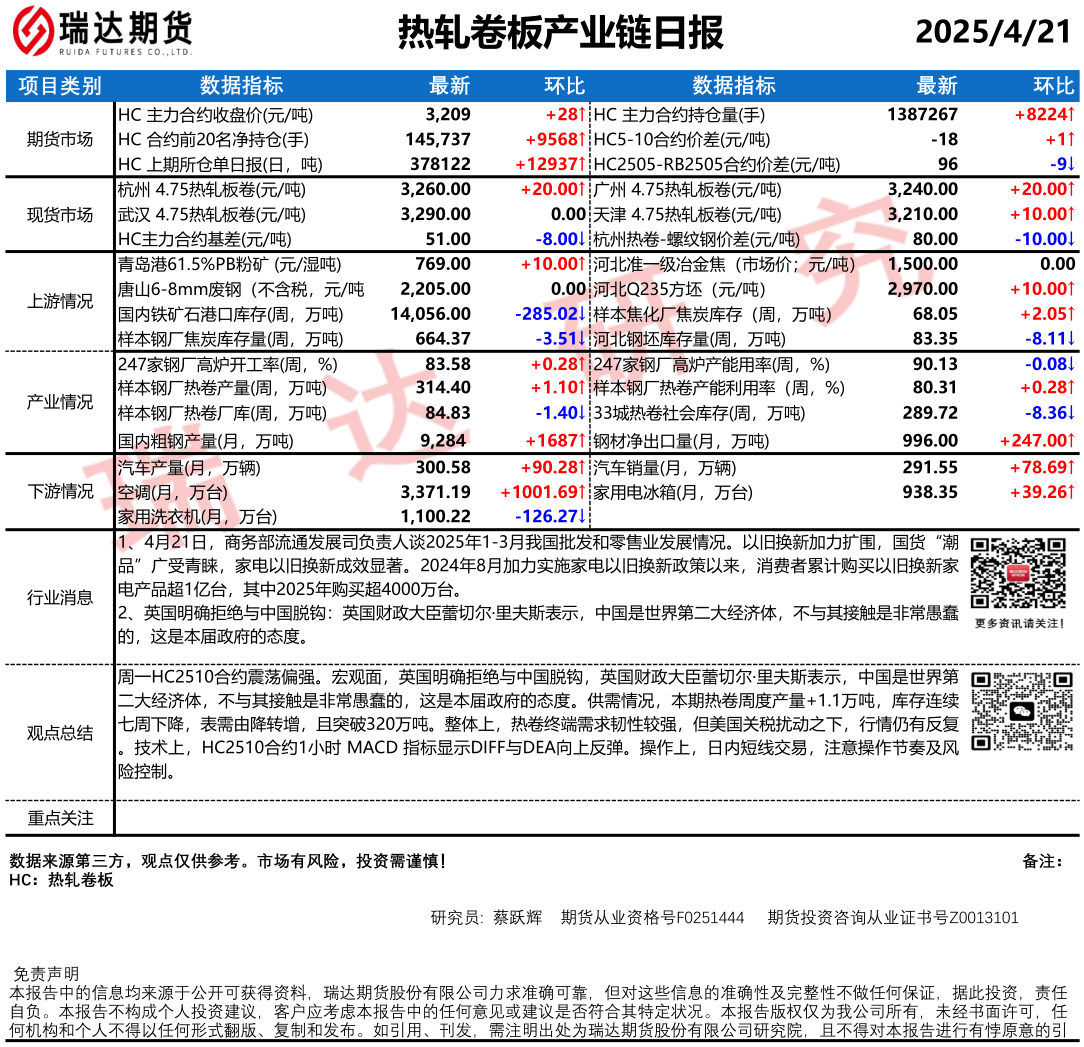Image resolution: width=1084 pixels, height=1047 pixels.
Task: Click the up arrow after +1001.69
Action: click(x=581, y=492)
